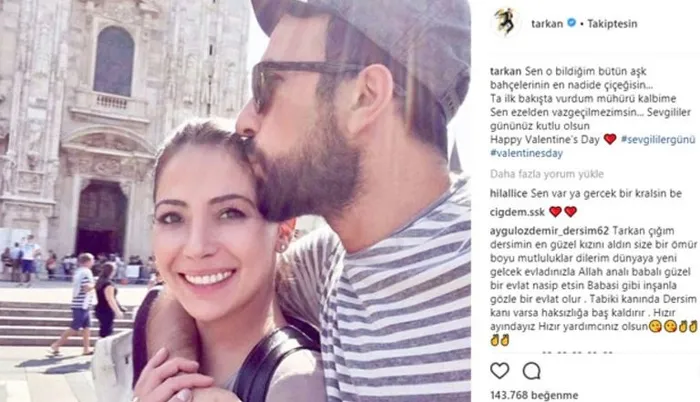
Task: Expand comments with Daha fazla yorum yükle
Action: (x=547, y=174)
